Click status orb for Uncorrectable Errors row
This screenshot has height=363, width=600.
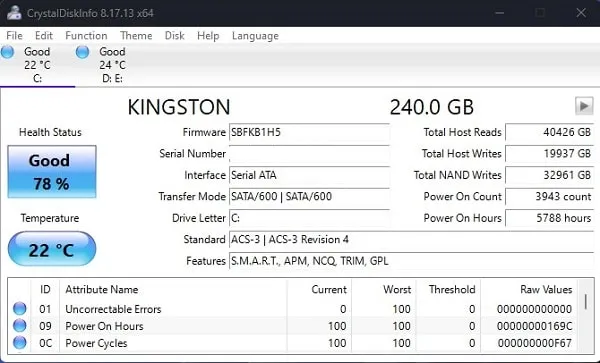click(20, 308)
